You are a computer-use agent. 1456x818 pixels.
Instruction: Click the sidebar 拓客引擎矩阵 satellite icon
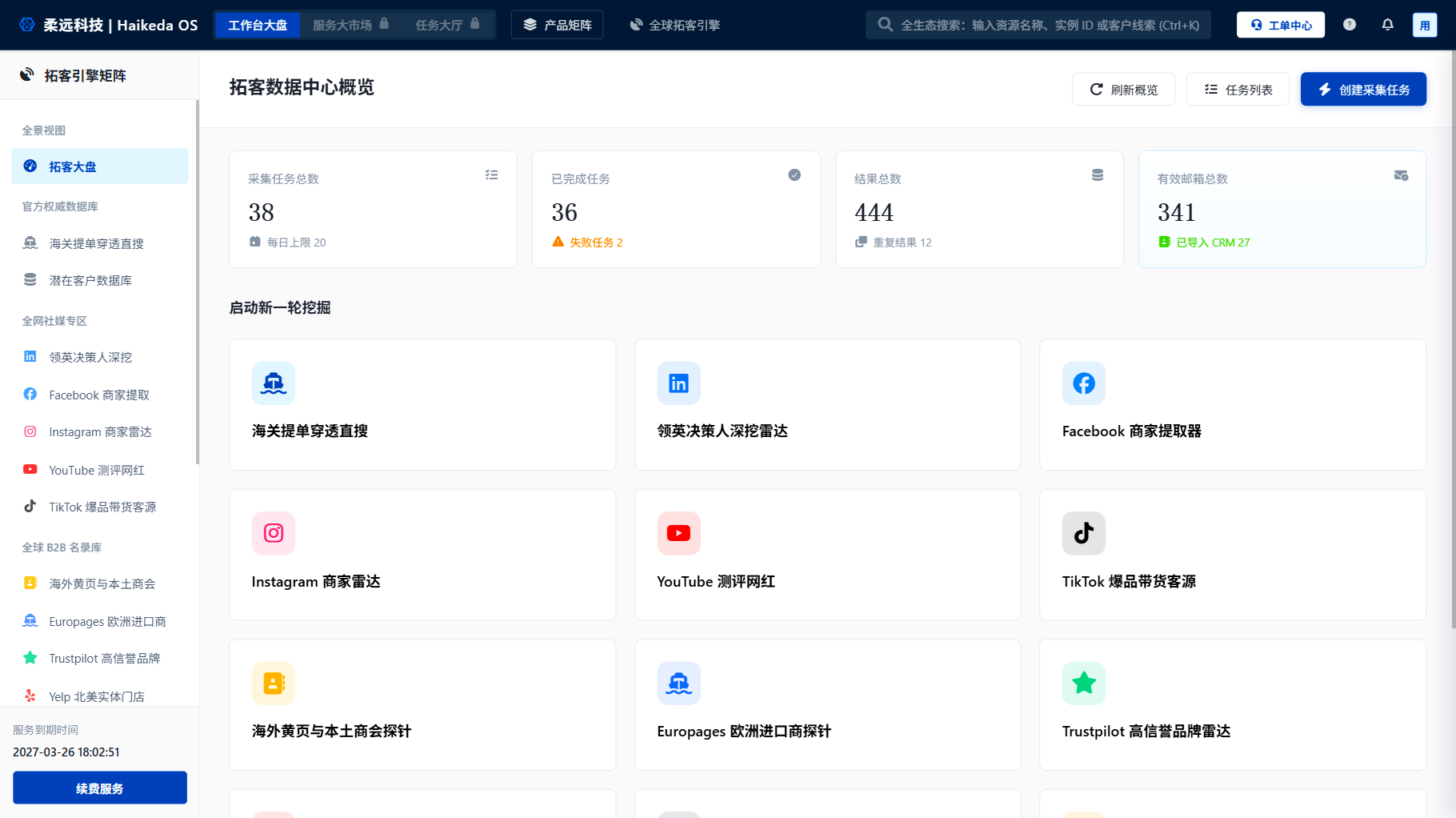[x=27, y=74]
